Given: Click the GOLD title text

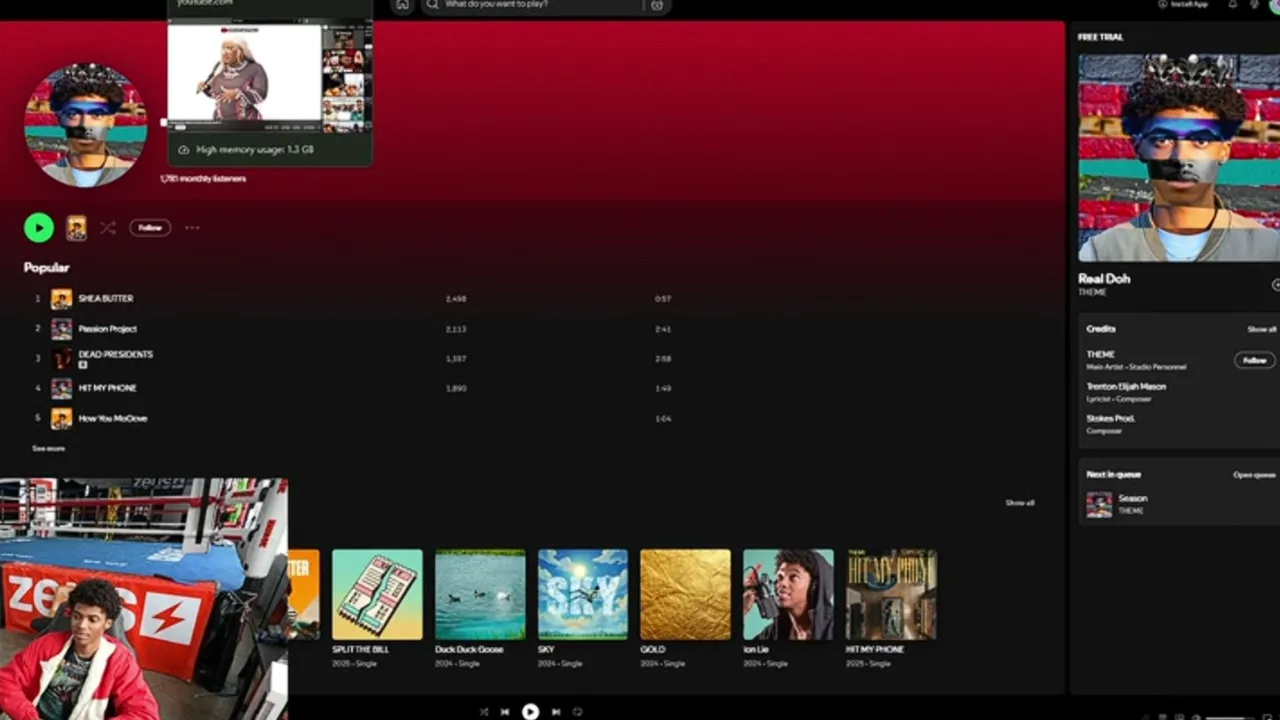Looking at the screenshot, I should [x=652, y=650].
